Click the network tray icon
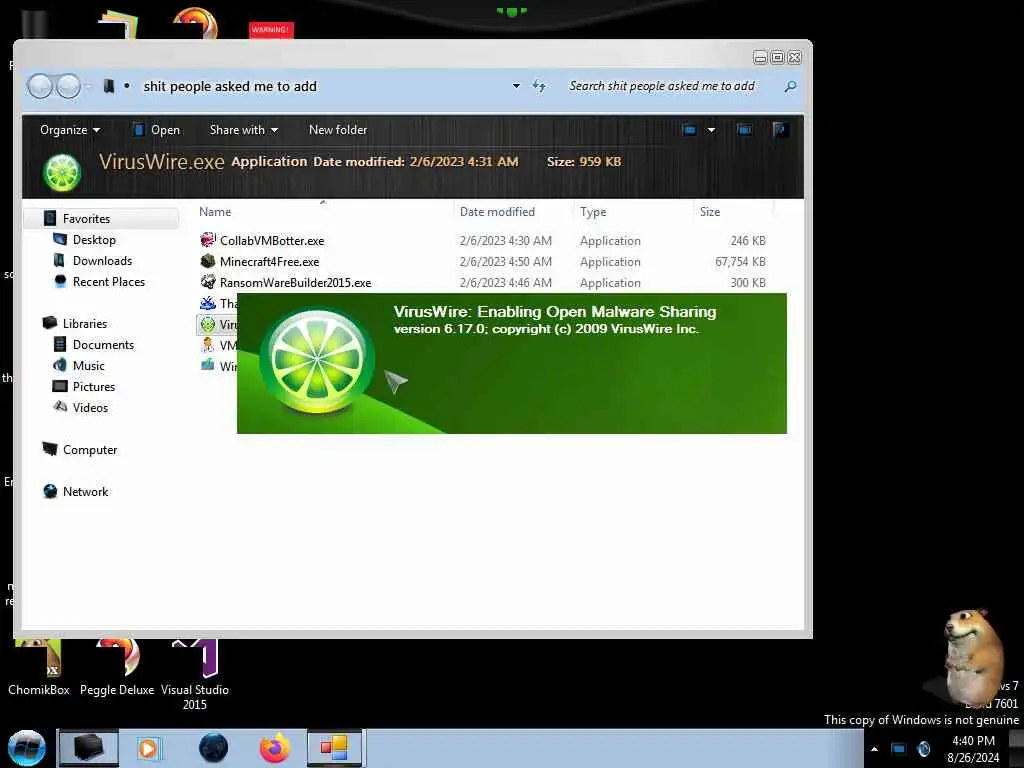The height and width of the screenshot is (768, 1024). pos(899,749)
